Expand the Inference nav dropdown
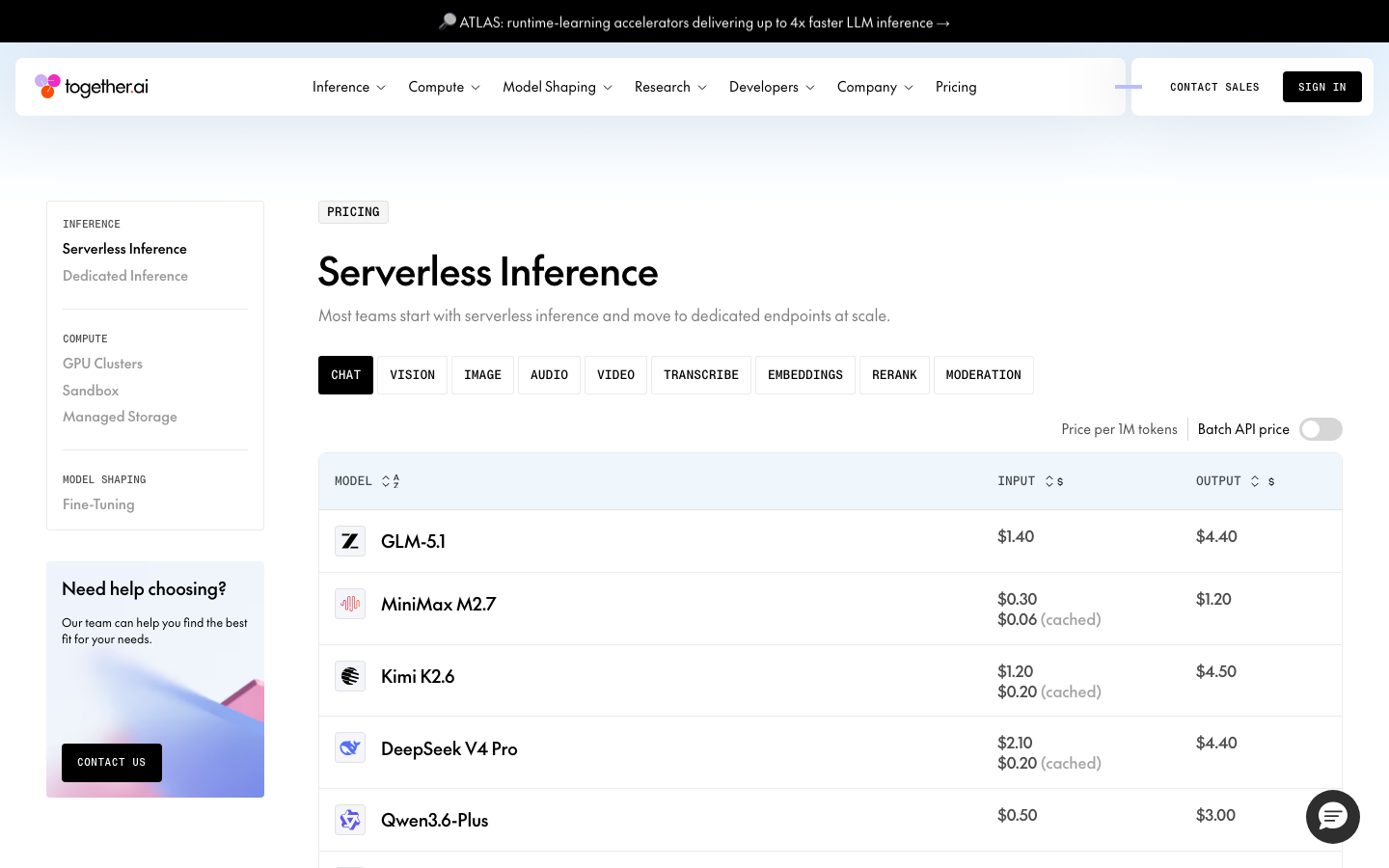Screen dimensions: 1389x868 (349, 87)
